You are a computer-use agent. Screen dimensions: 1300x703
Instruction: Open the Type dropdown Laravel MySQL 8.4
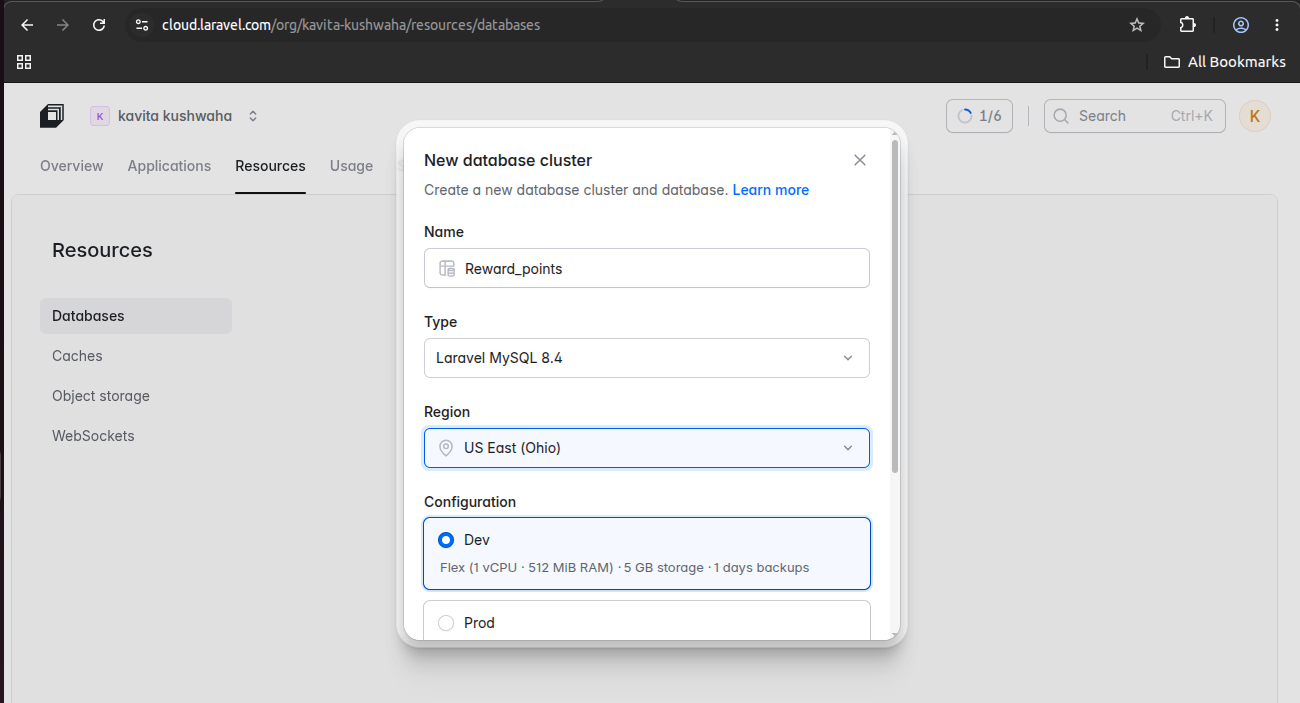647,358
